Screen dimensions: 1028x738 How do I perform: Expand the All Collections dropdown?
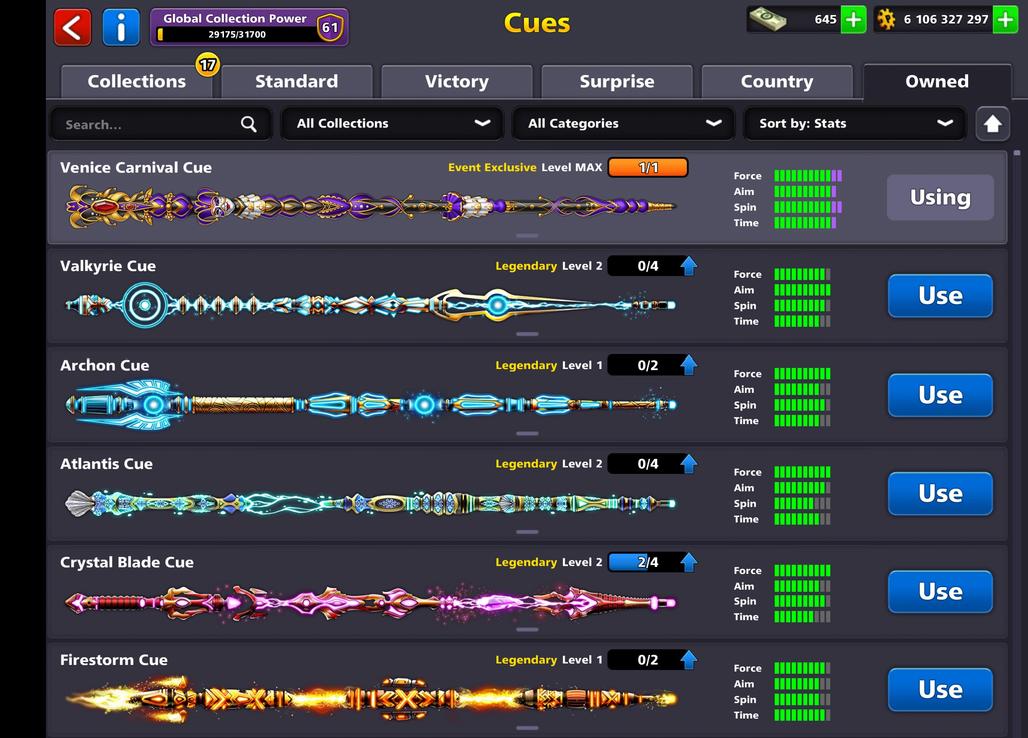[392, 124]
